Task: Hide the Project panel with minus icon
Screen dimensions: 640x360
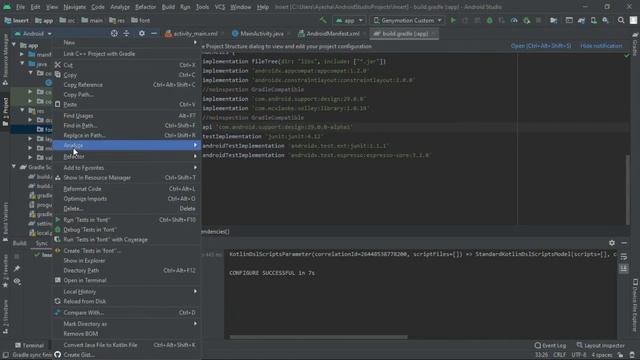Action: click(154, 33)
